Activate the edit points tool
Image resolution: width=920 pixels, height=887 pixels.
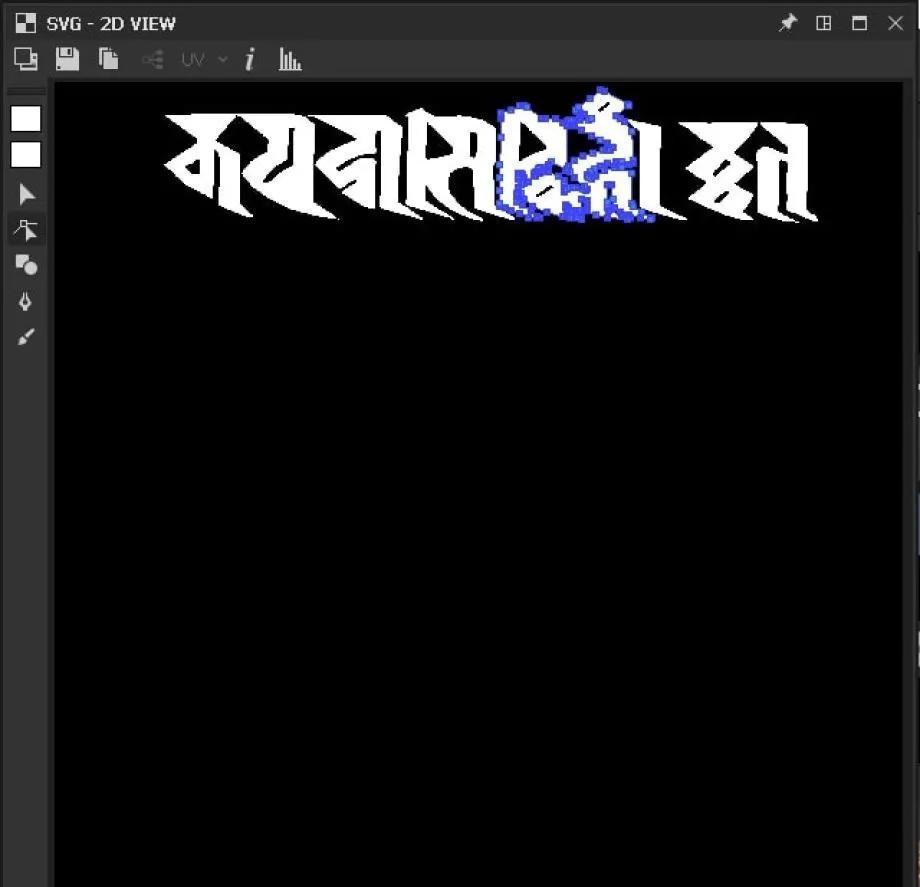26,230
